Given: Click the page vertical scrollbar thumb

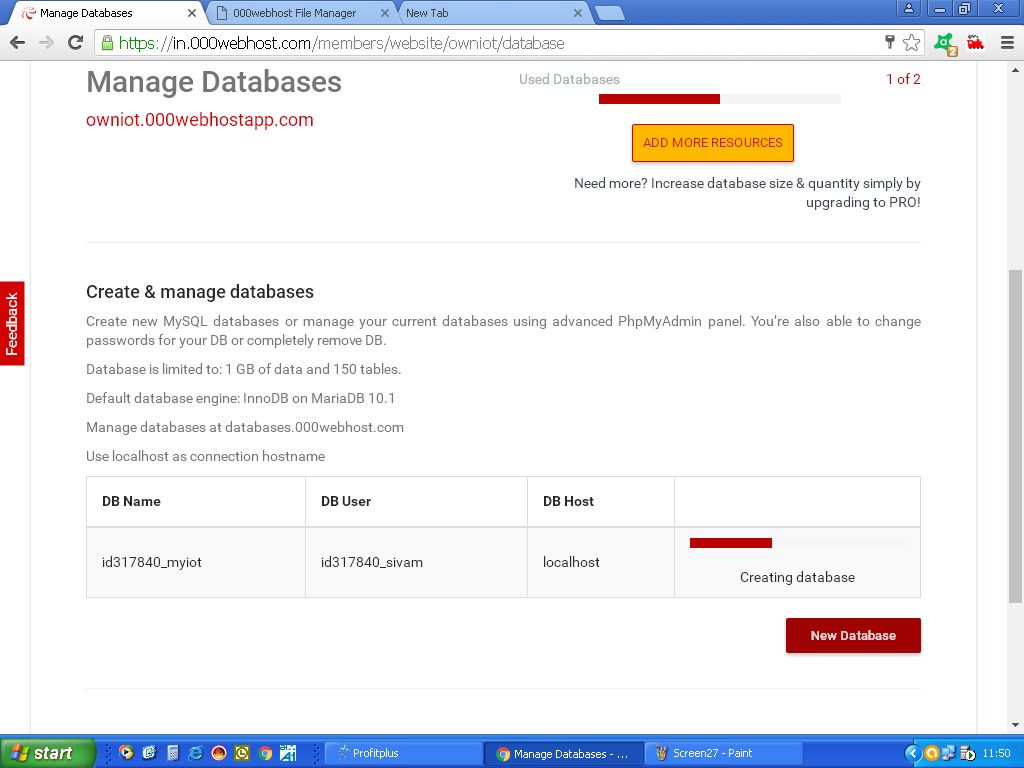Looking at the screenshot, I should click(1015, 436).
